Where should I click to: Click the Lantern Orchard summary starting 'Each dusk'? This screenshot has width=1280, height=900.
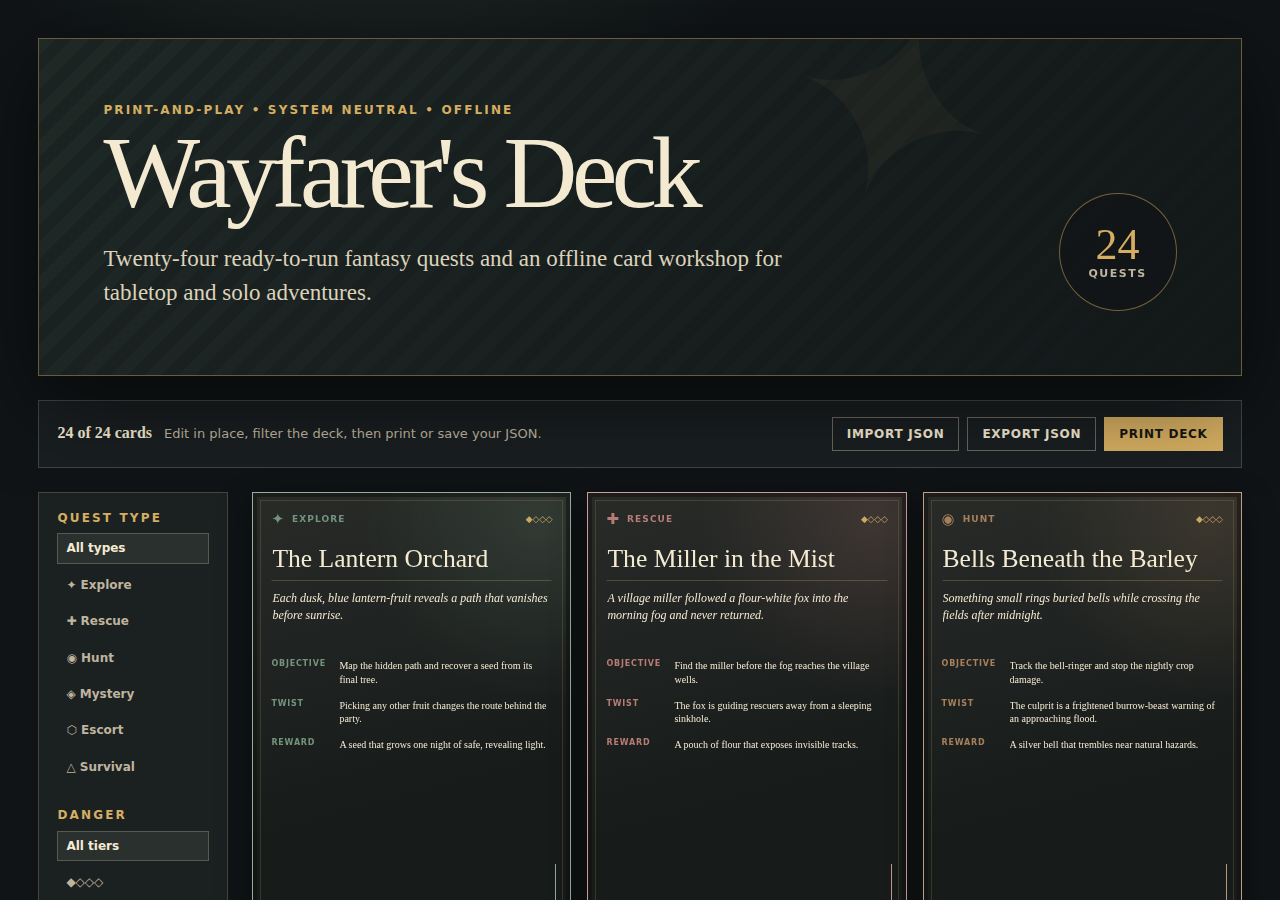[x=411, y=606]
